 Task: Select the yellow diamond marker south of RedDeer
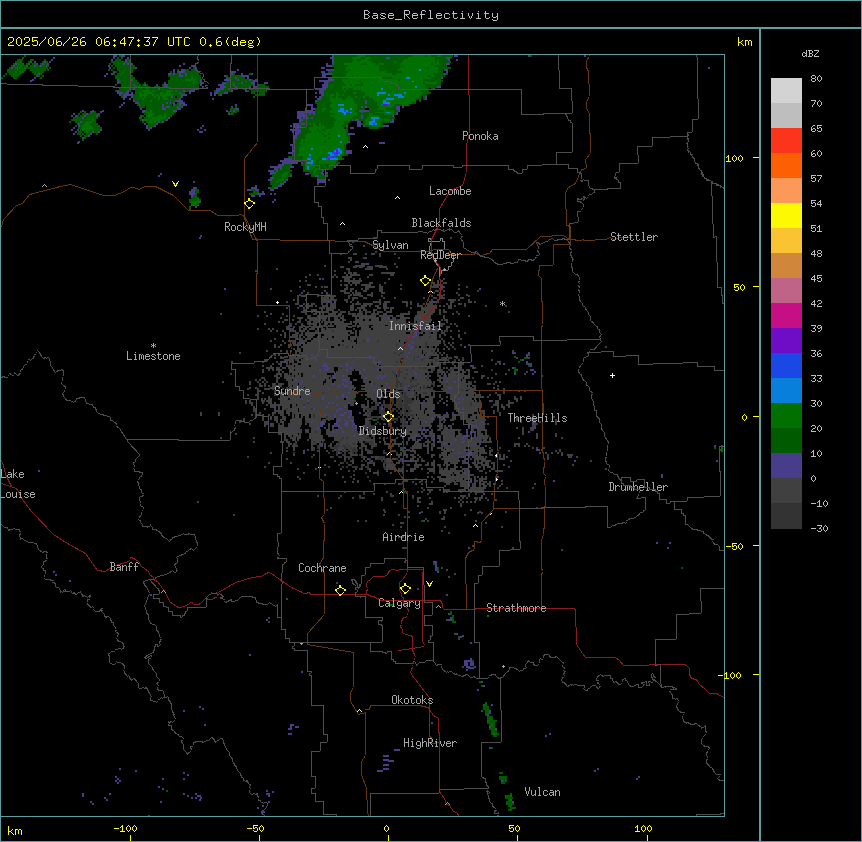point(426,281)
